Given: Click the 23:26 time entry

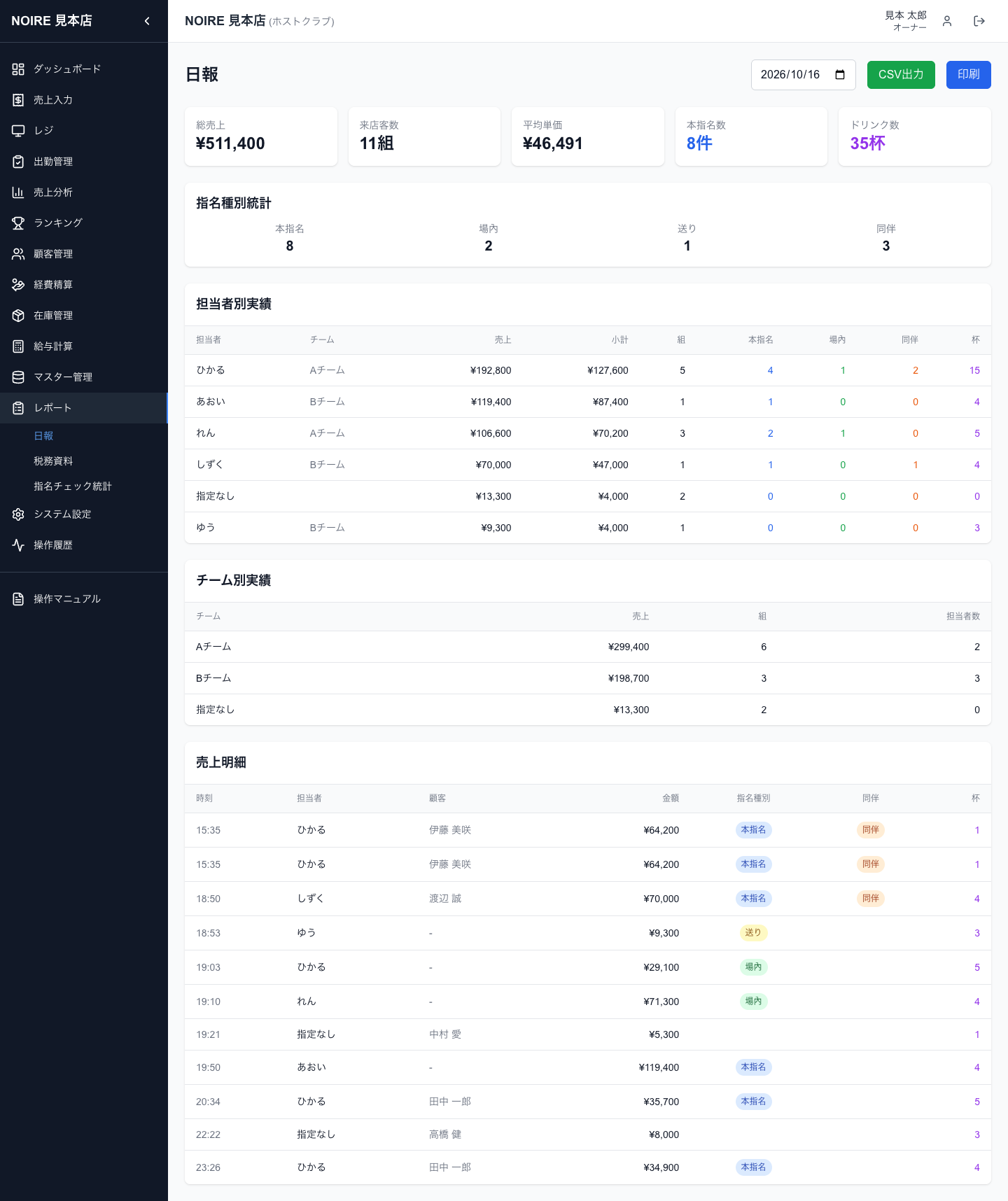Looking at the screenshot, I should [x=209, y=1167].
